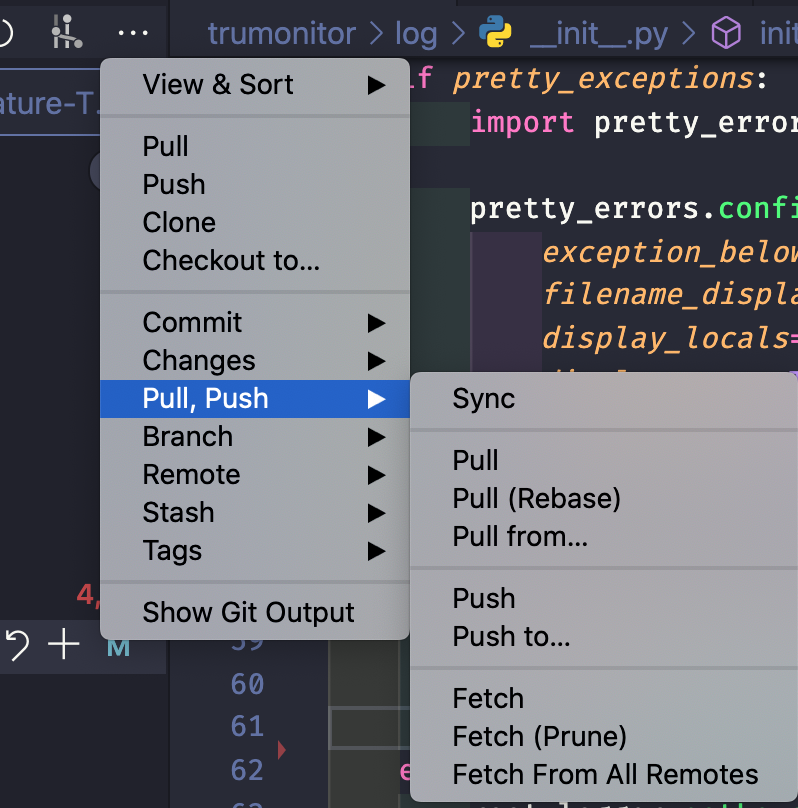The image size is (798, 808).
Task: Open trumonitor in the breadcrumb bar
Action: click(282, 32)
